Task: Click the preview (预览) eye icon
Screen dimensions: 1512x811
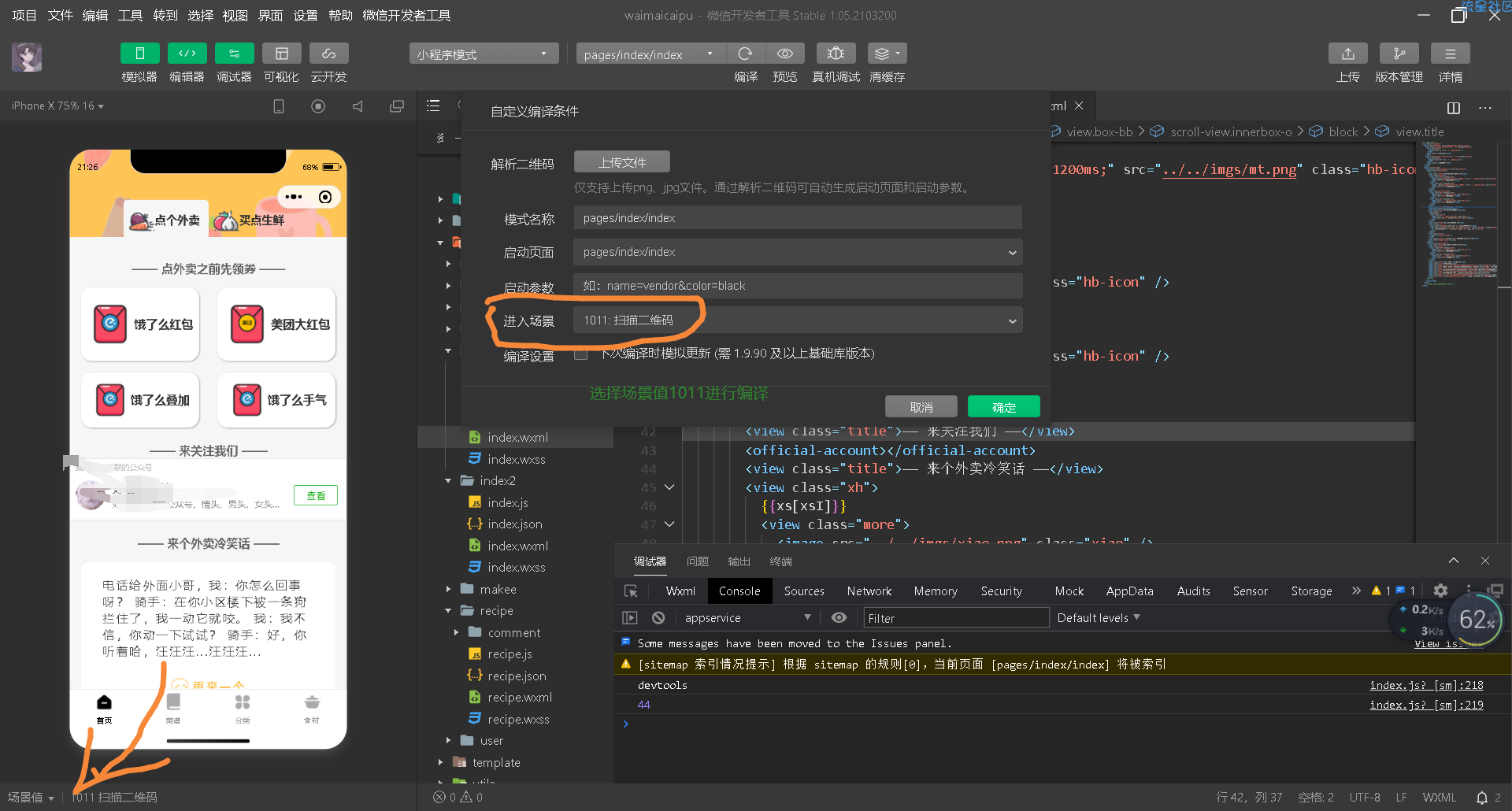Action: [x=785, y=54]
